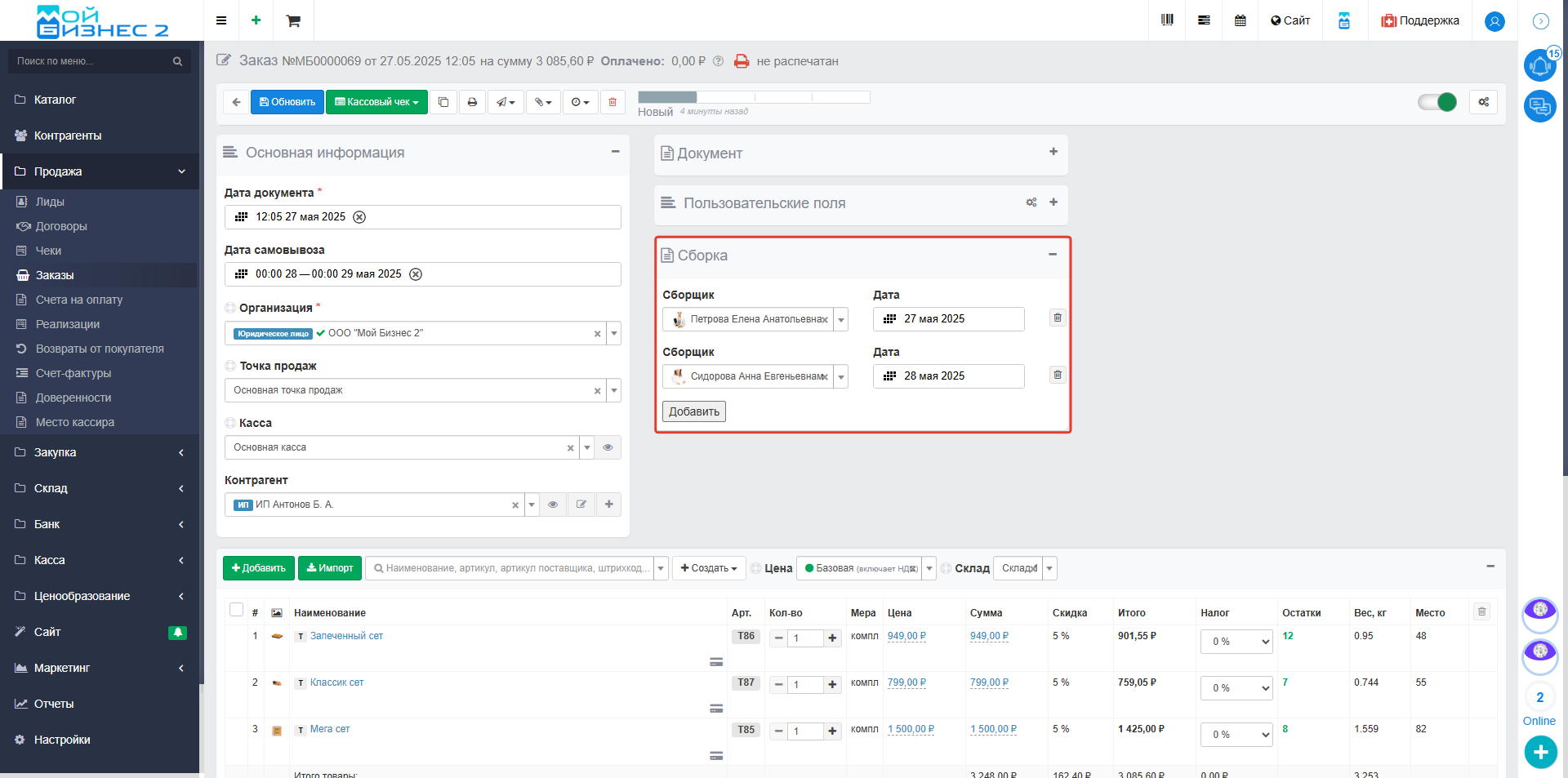
Task: Open the barcode scanner icon
Action: tap(1167, 20)
